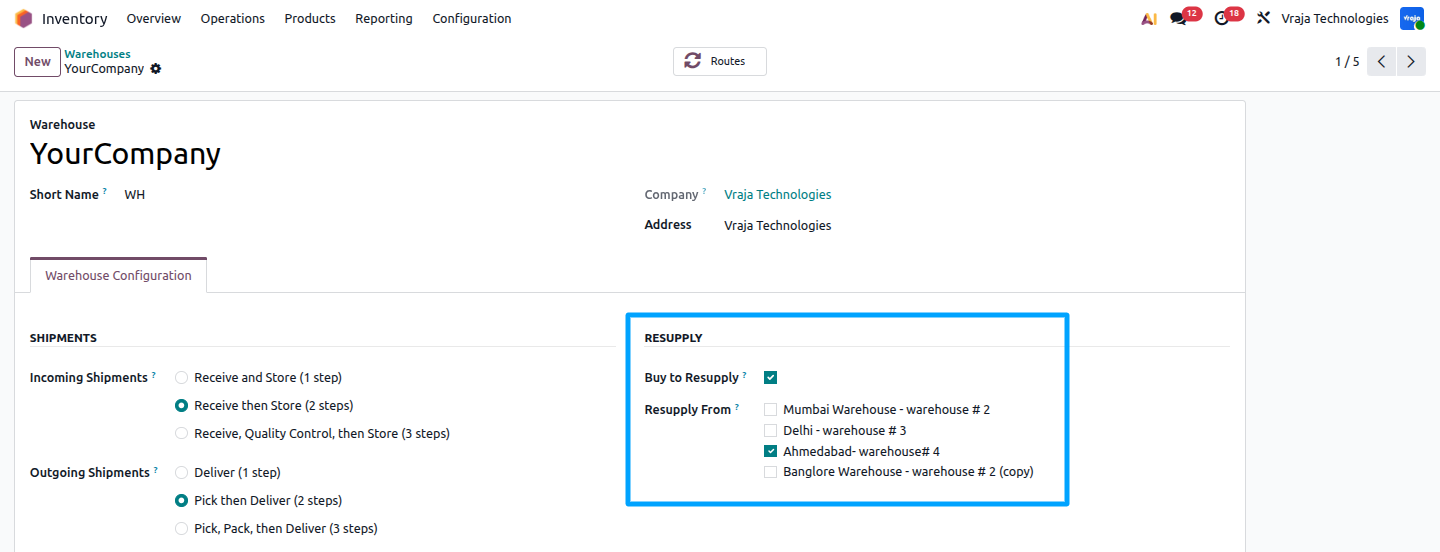
Task: Open the Inventory app home icon
Action: coord(24,19)
